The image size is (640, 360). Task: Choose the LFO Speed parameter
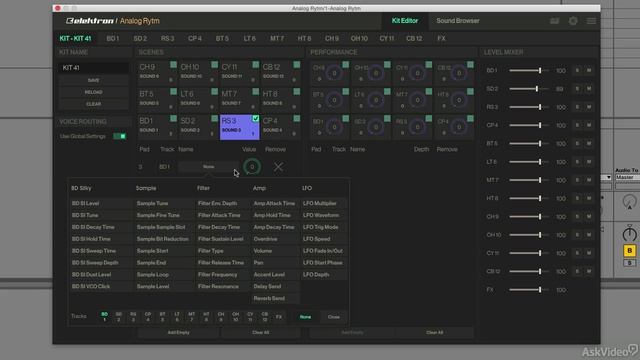tap(324, 239)
